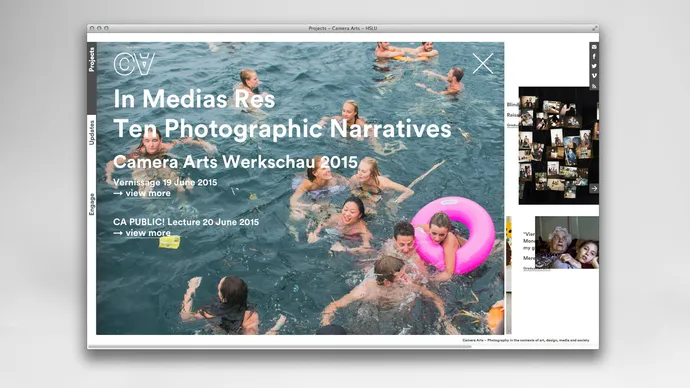Screen dimensions: 690x388
Task: Open the Vimeo channel icon
Action: [594, 76]
